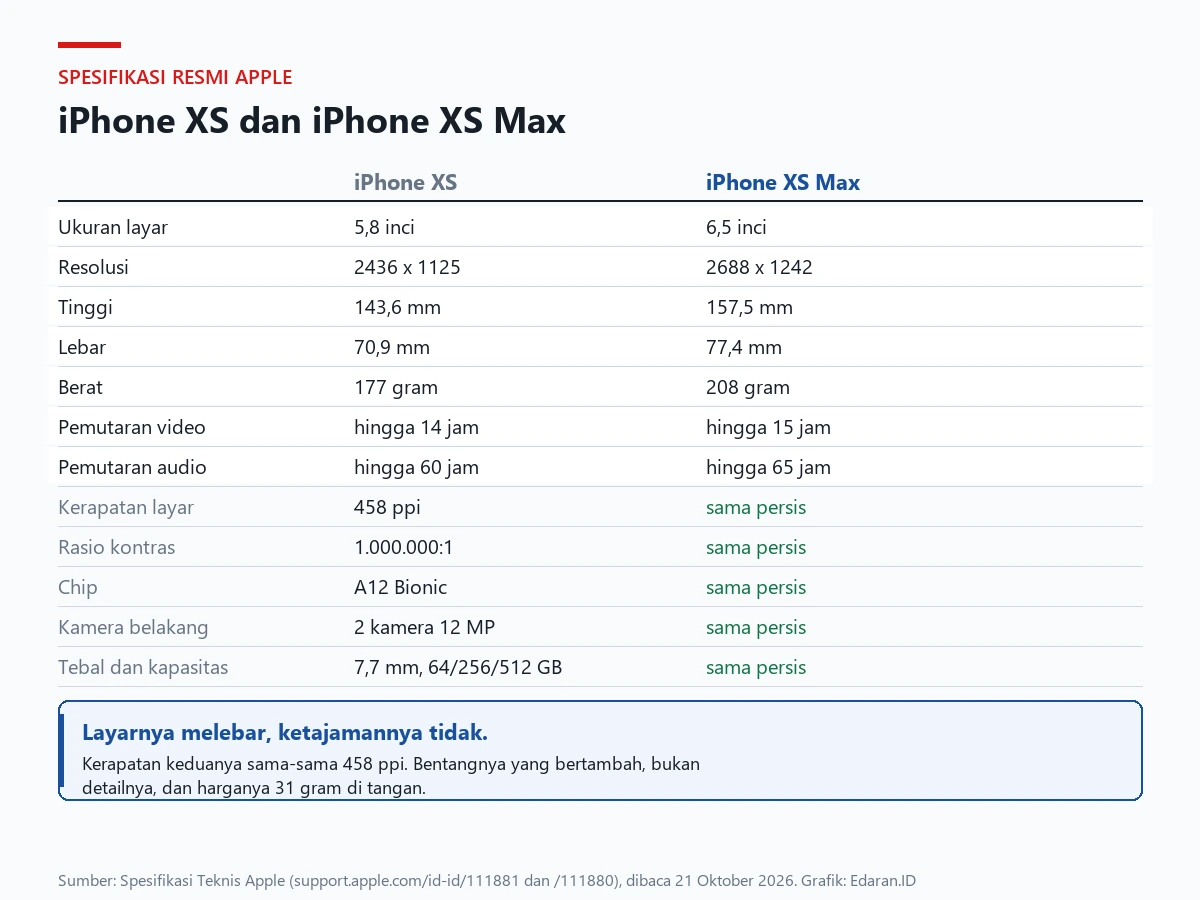Select the 'hingga 15 jam' value
Image resolution: width=1200 pixels, height=900 pixels.
[x=768, y=427]
